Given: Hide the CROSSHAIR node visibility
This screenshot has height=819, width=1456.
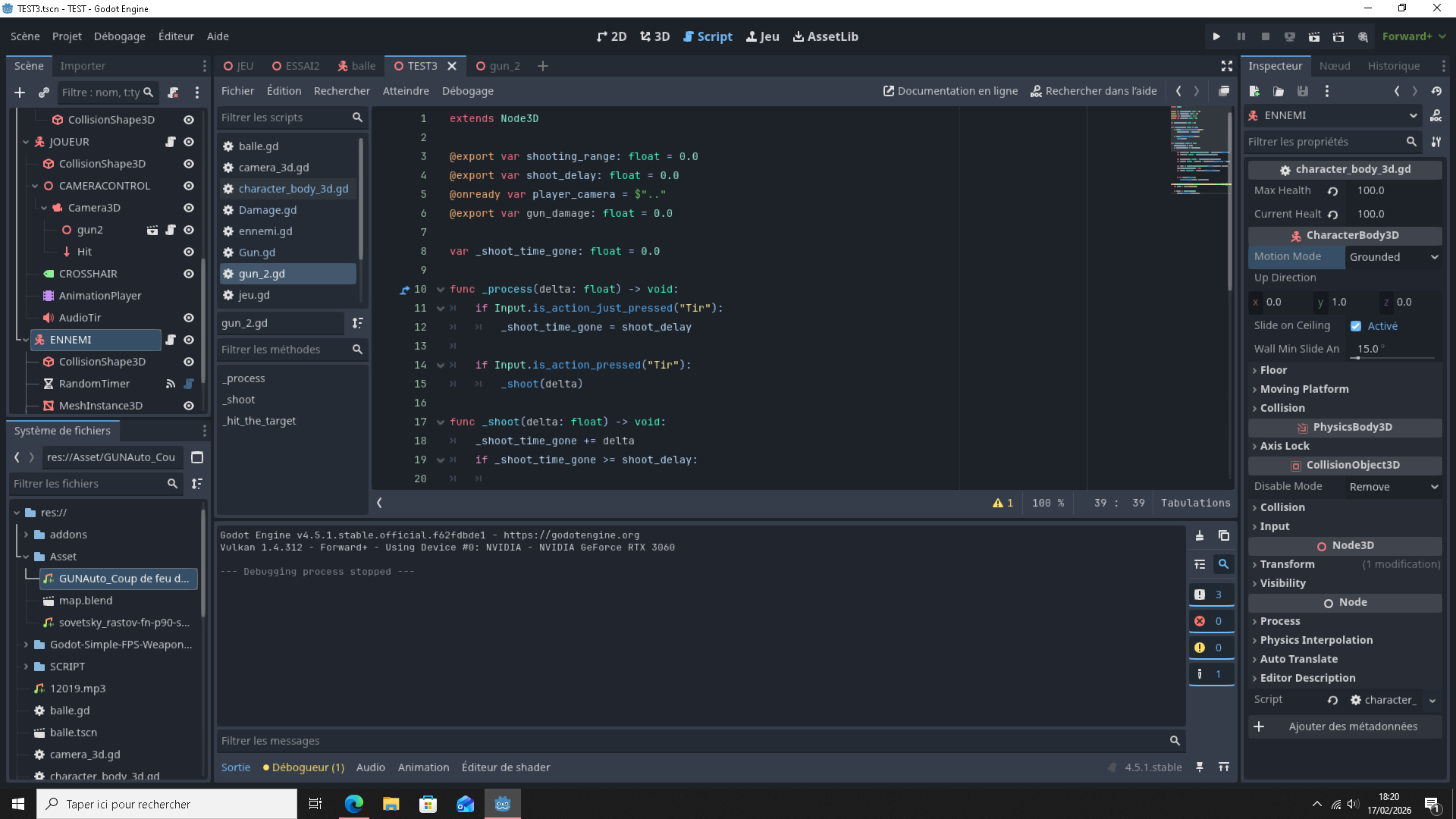Looking at the screenshot, I should 189,274.
